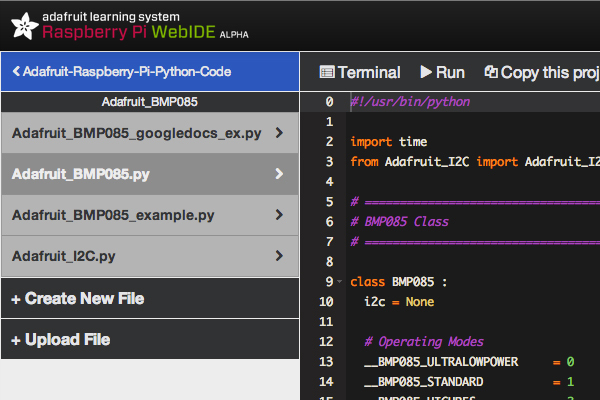Open Adafruit_I2C.py file

[x=63, y=256]
